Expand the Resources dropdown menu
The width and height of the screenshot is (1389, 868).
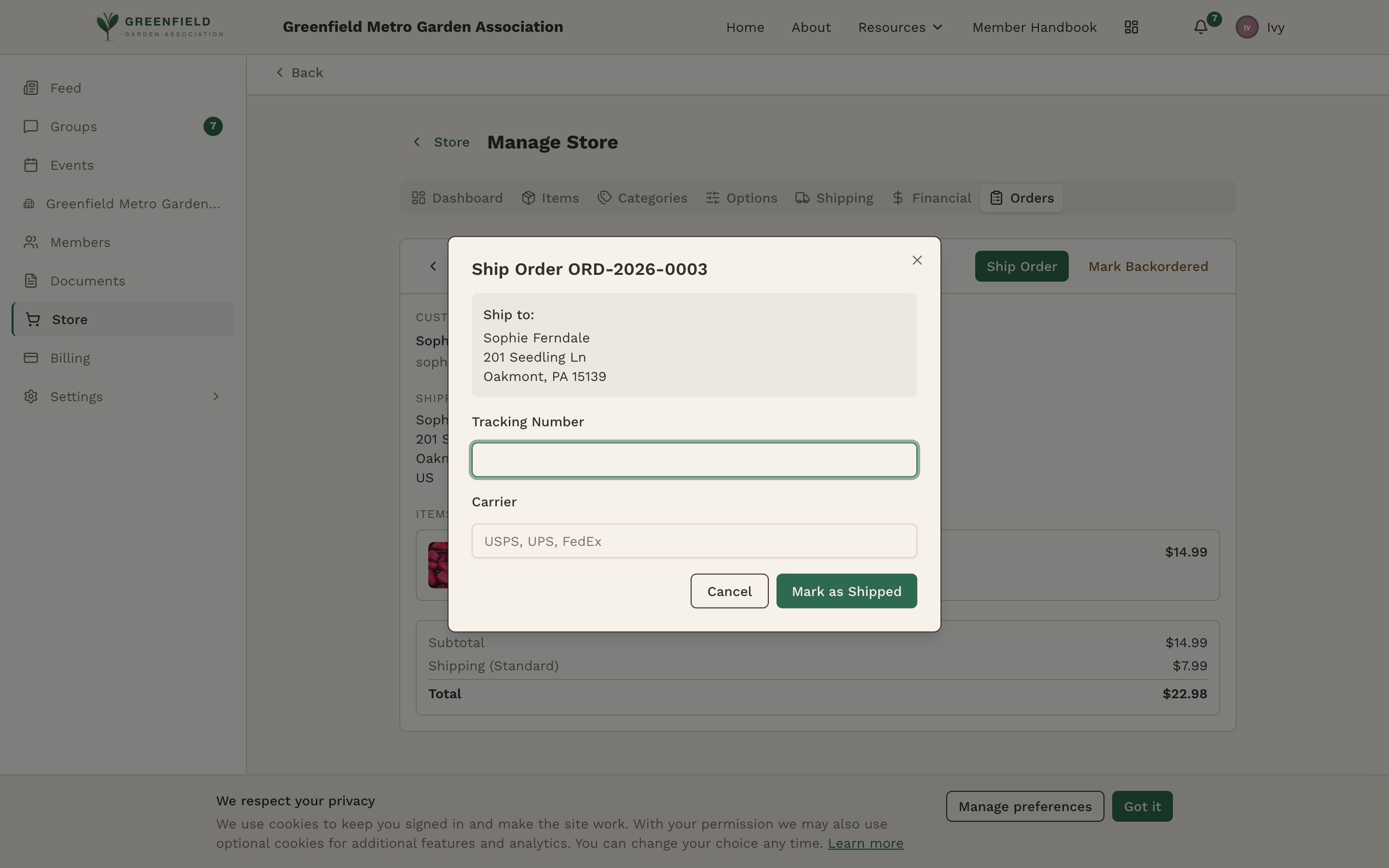(900, 27)
